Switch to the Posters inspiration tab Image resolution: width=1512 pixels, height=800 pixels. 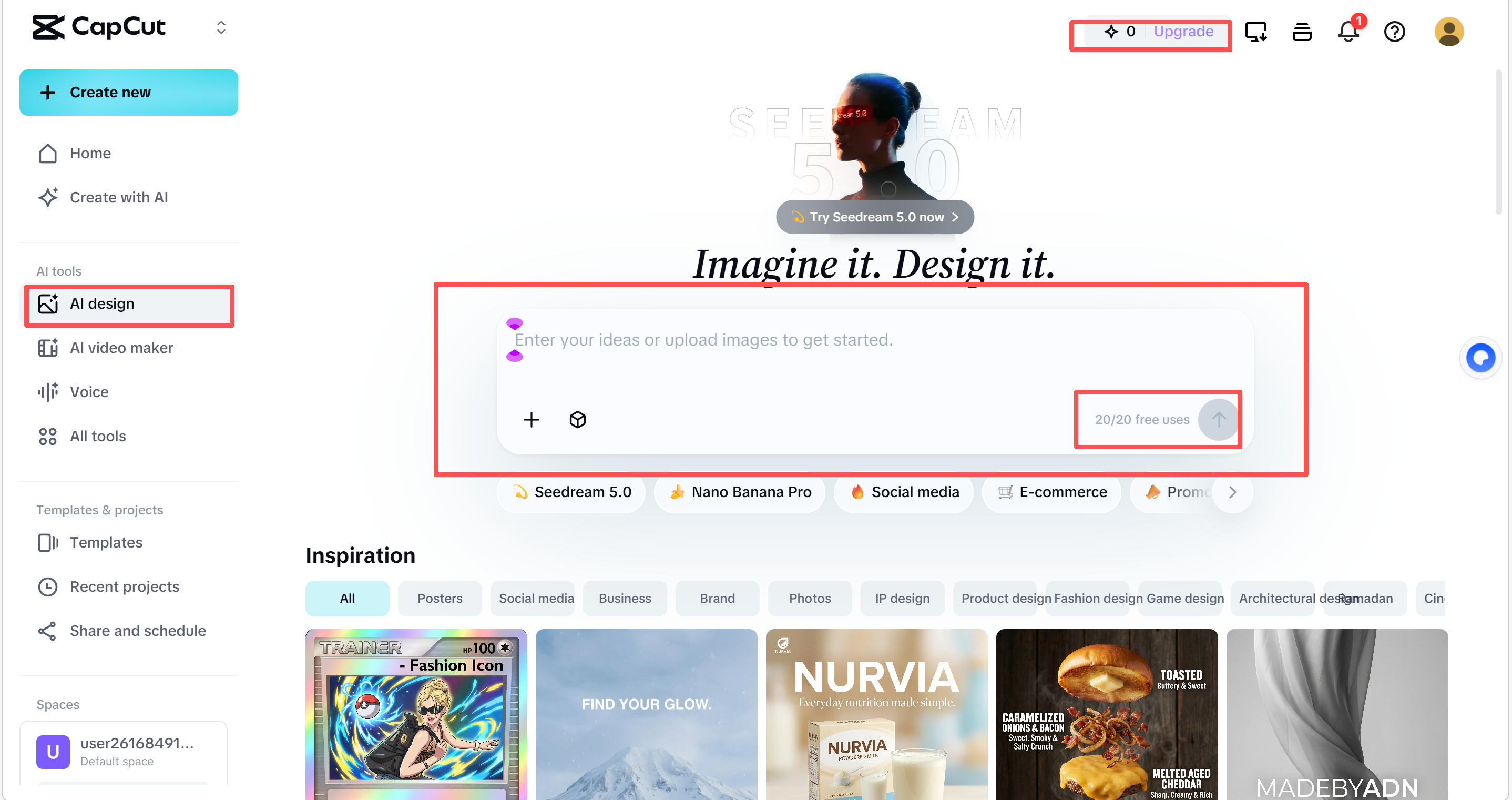[440, 598]
